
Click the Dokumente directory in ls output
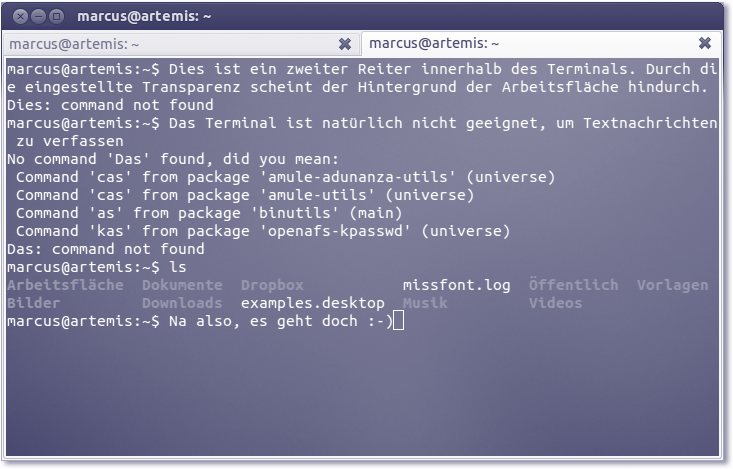pyautogui.click(x=182, y=285)
